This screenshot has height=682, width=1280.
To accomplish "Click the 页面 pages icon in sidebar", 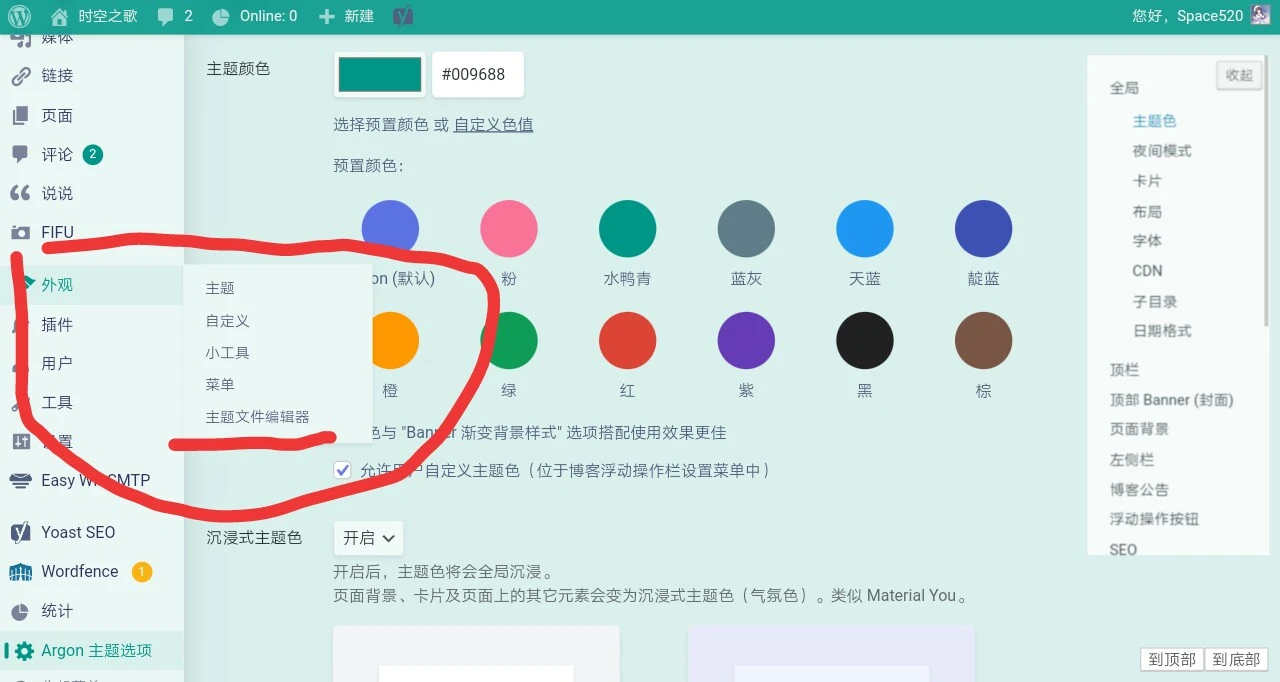I will tap(20, 116).
